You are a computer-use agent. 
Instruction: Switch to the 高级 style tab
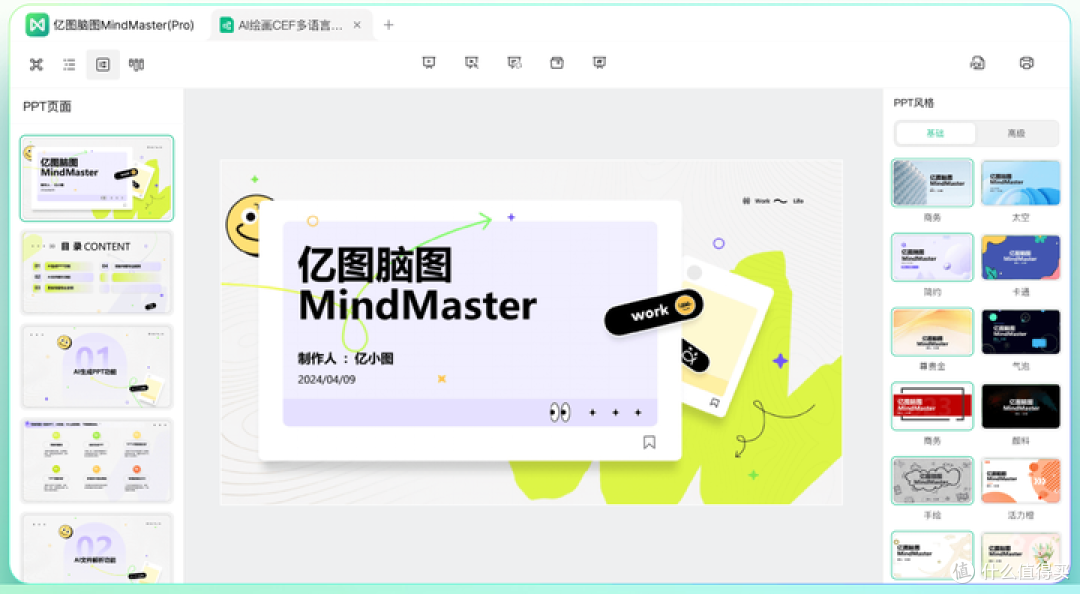(x=1017, y=134)
